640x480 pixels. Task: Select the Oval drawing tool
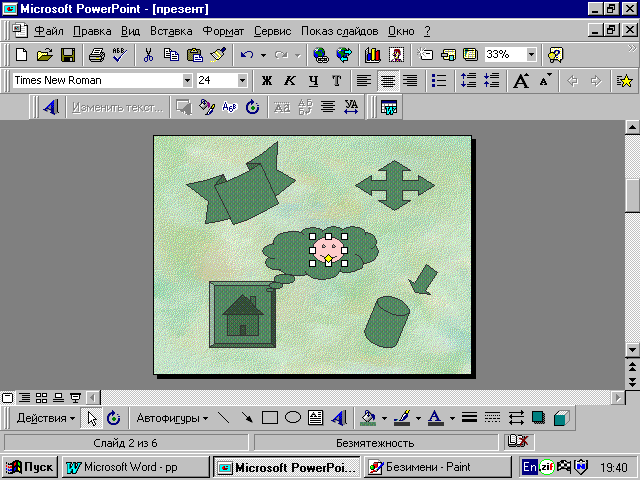tap(293, 418)
